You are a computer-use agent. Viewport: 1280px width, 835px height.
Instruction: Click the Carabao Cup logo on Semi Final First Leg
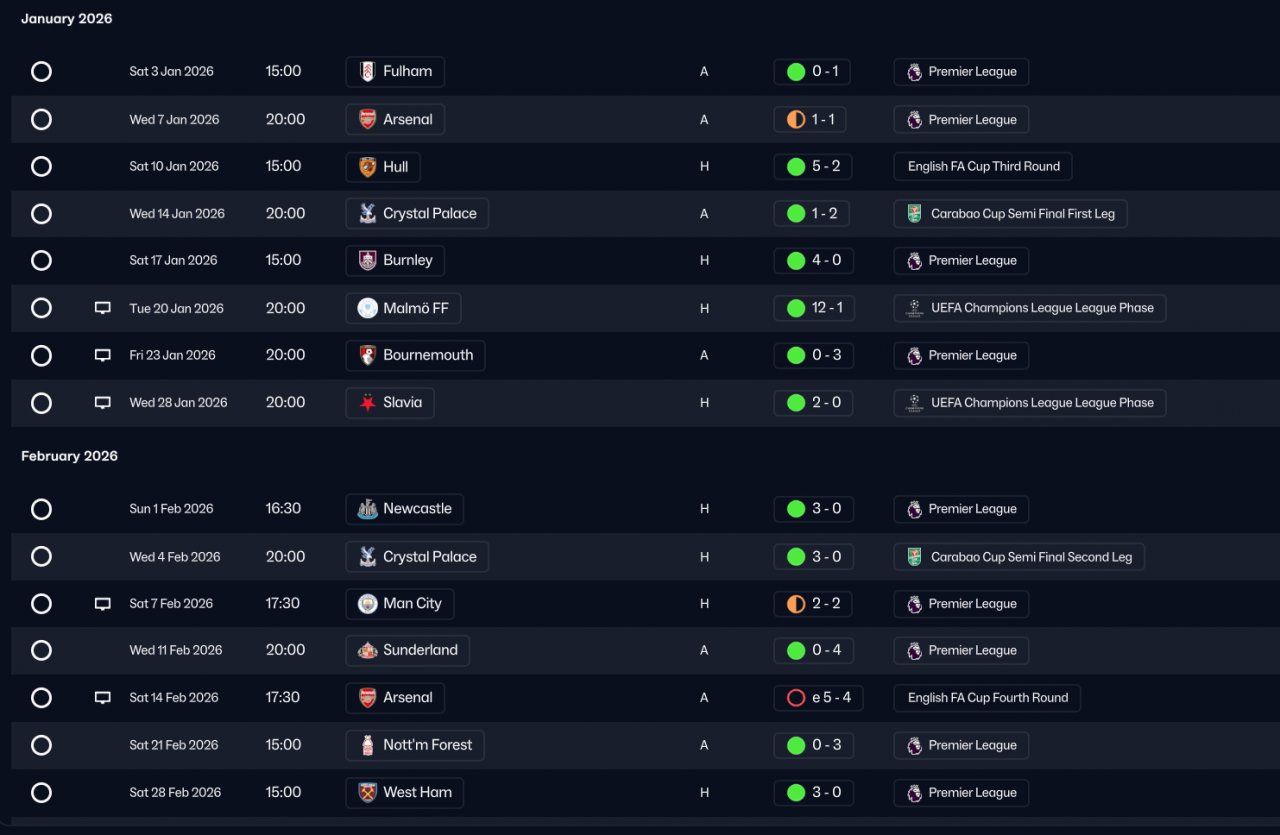point(914,214)
